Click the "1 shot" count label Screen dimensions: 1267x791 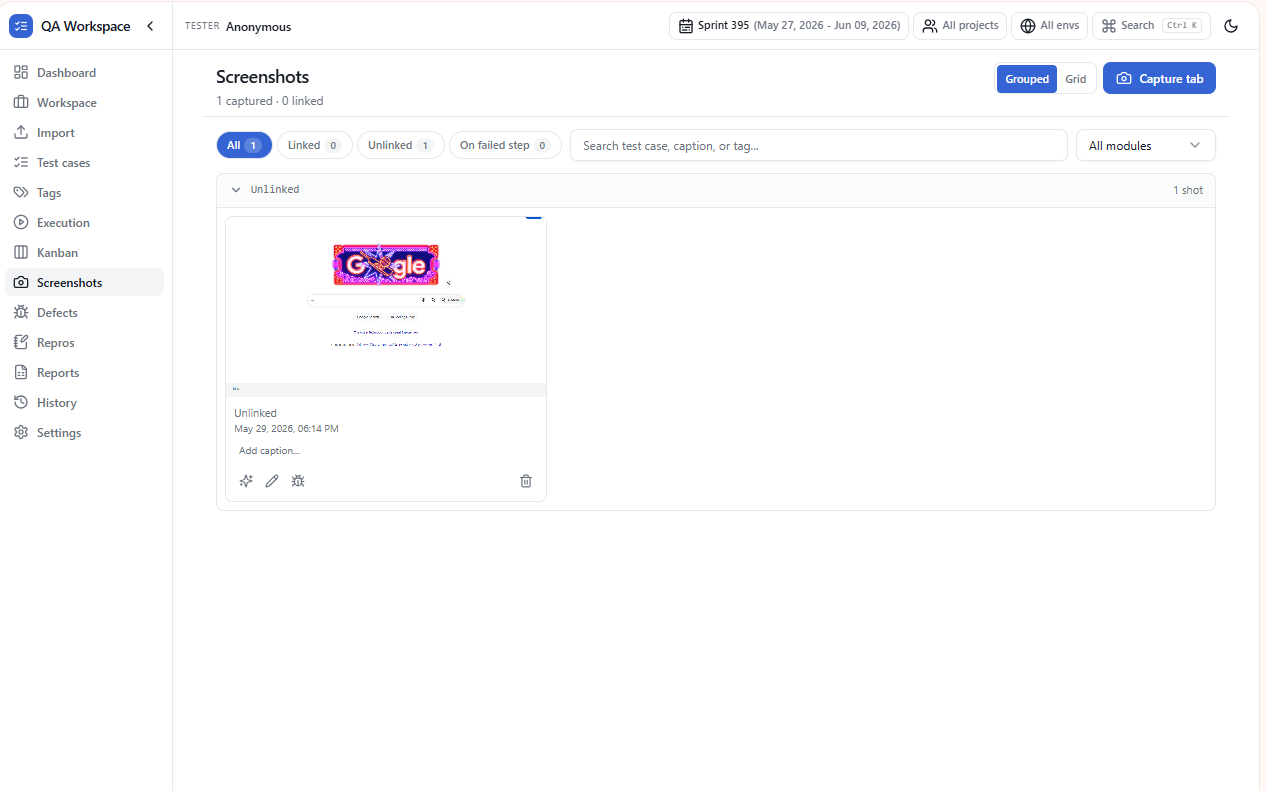[1188, 190]
